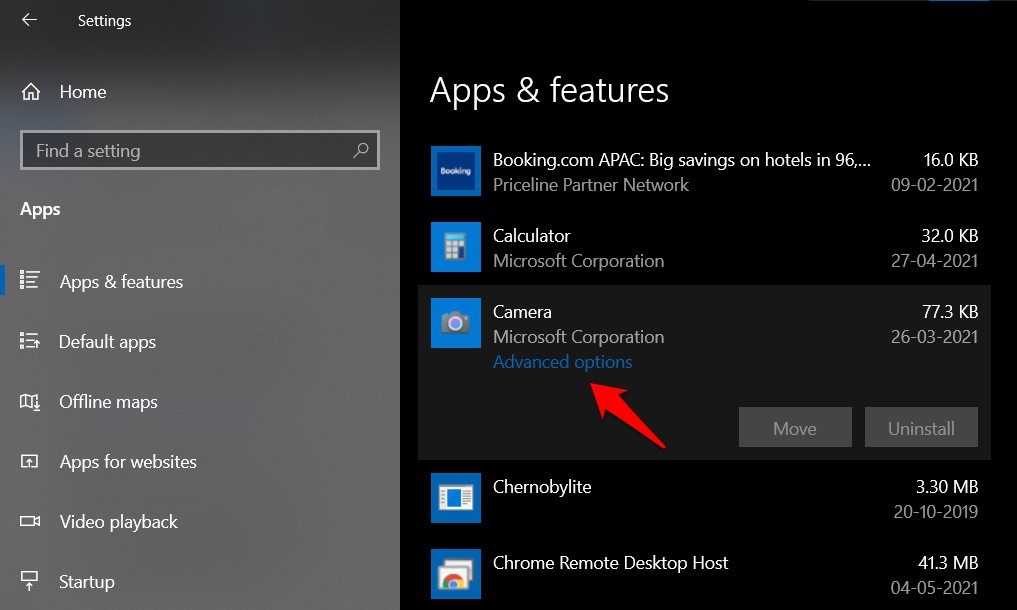The image size is (1017, 610).
Task: Click the 09-02-2021 install date
Action: [x=935, y=185]
